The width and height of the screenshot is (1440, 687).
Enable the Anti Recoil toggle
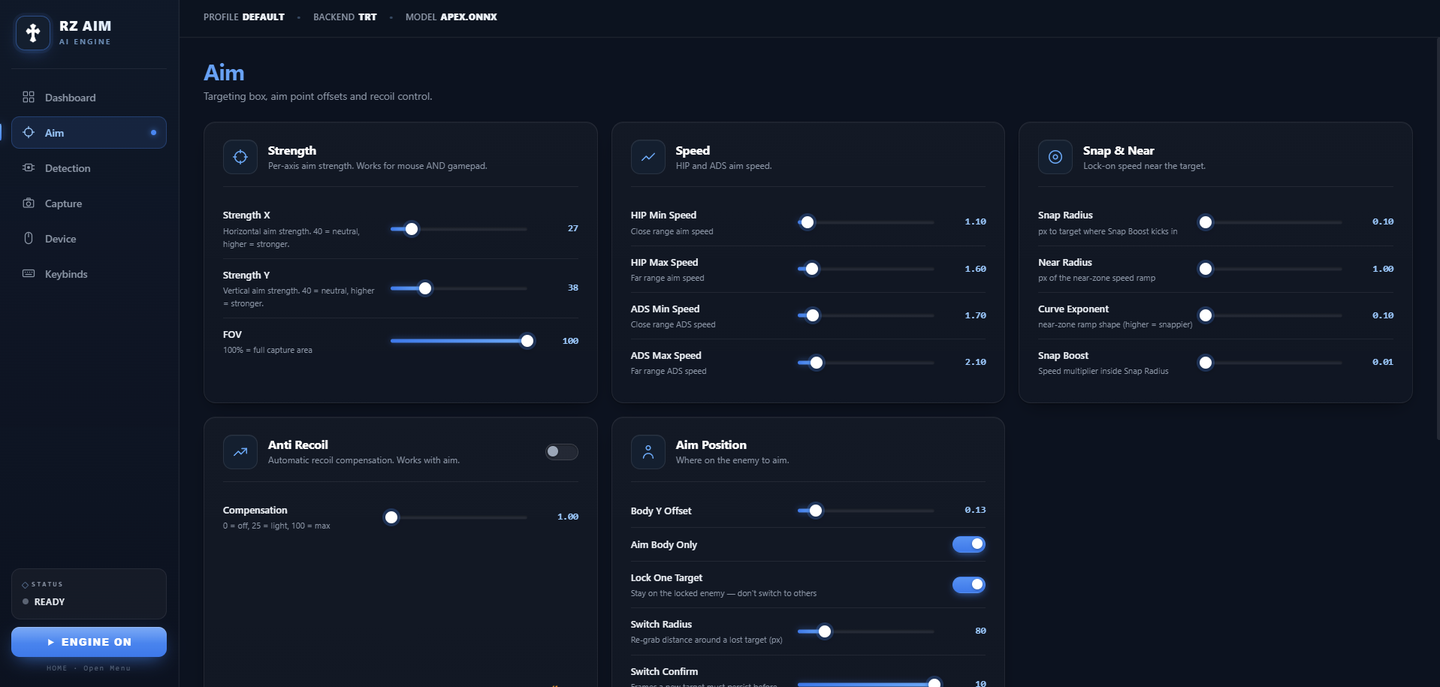coord(561,452)
